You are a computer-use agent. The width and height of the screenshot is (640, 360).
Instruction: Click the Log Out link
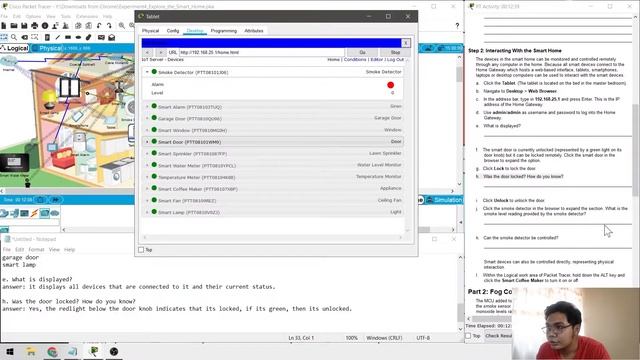395,60
